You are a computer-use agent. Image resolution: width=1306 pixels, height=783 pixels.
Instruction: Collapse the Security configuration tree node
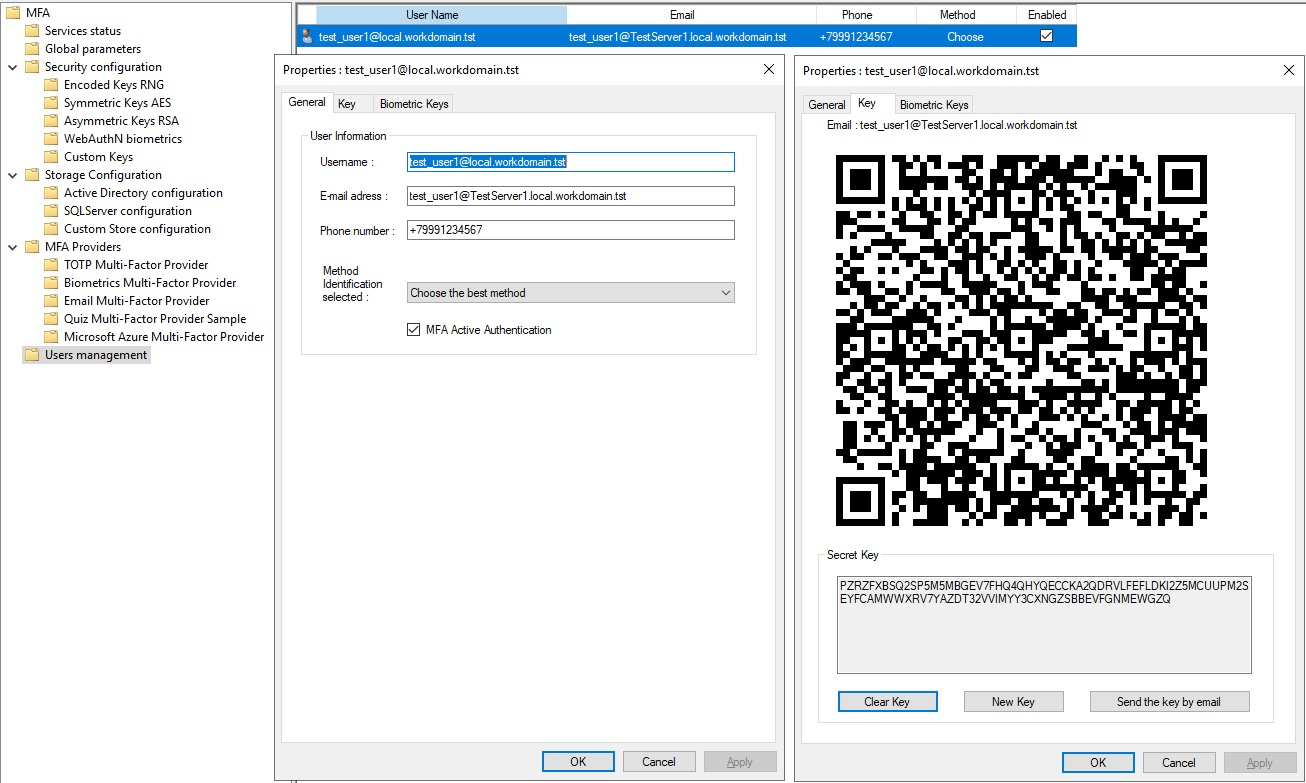point(13,67)
